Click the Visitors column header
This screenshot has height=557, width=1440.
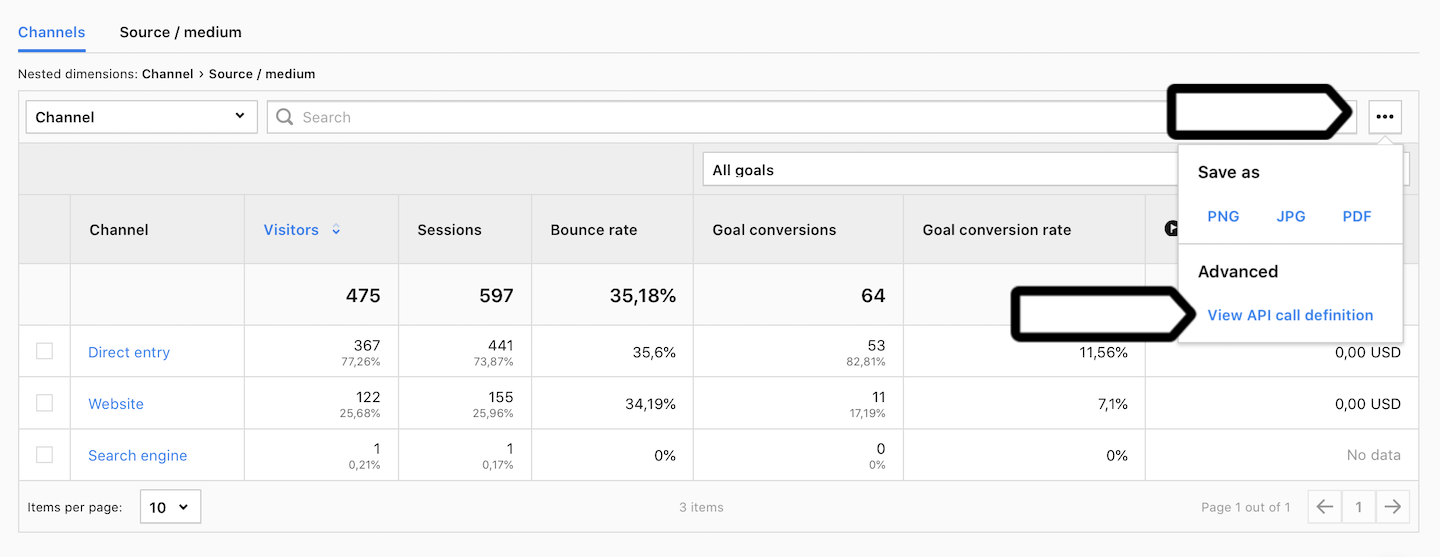click(291, 230)
